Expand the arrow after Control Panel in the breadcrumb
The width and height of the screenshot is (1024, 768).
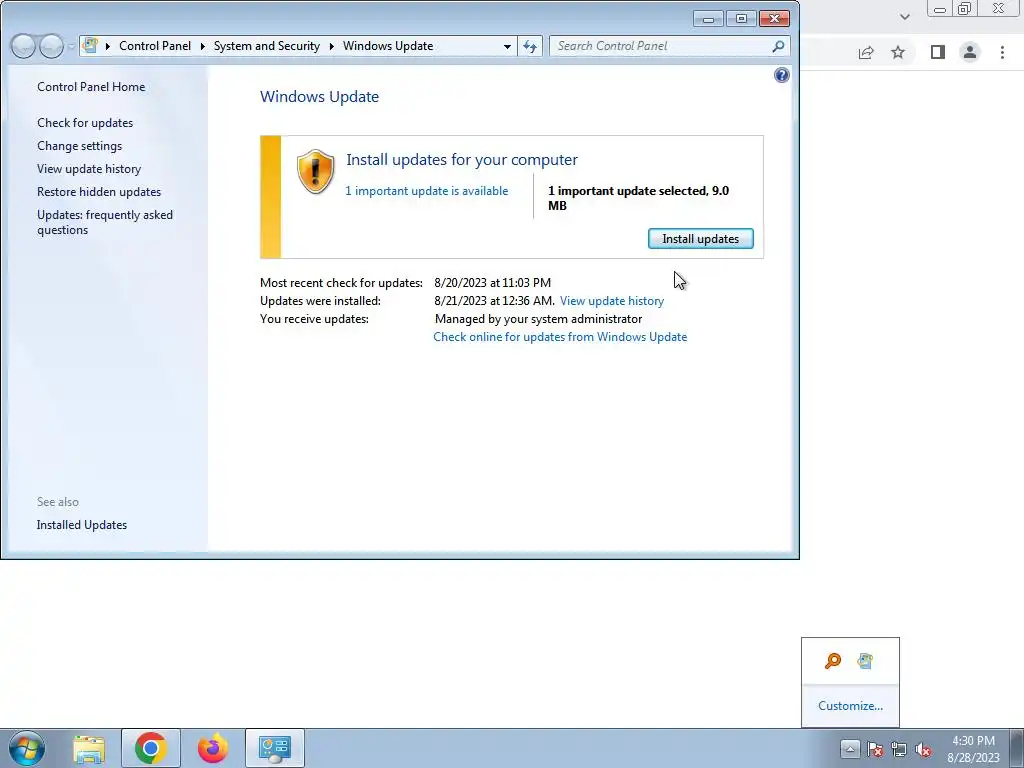pos(202,46)
